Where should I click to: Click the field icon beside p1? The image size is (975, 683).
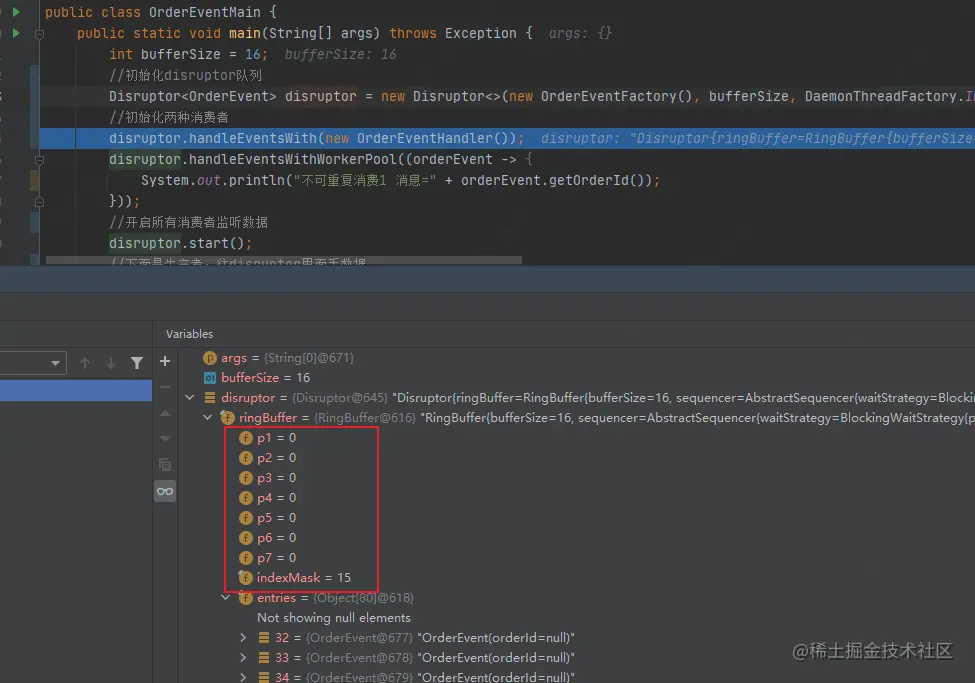coord(246,438)
